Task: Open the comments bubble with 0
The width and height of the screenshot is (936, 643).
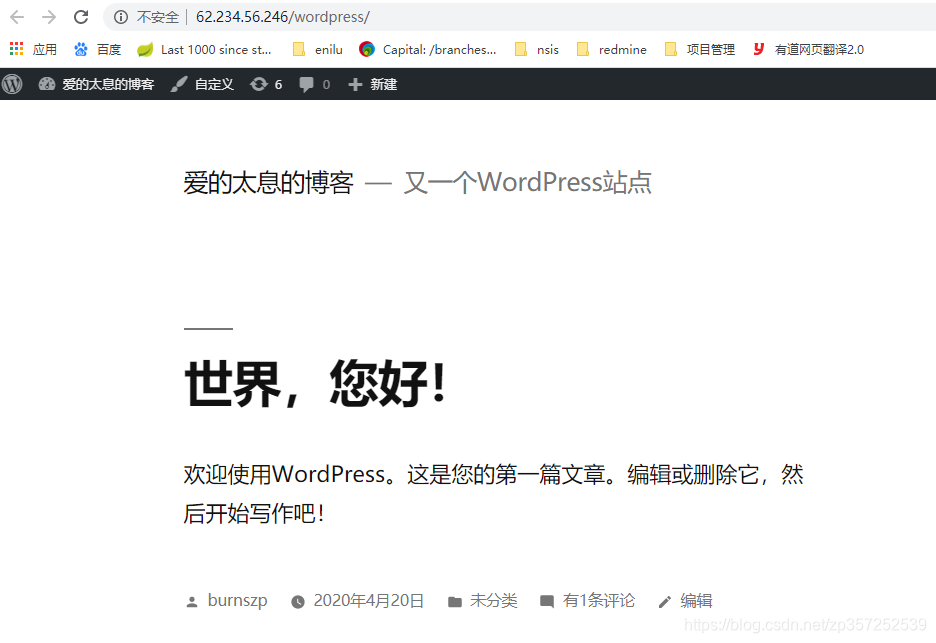Action: point(314,84)
